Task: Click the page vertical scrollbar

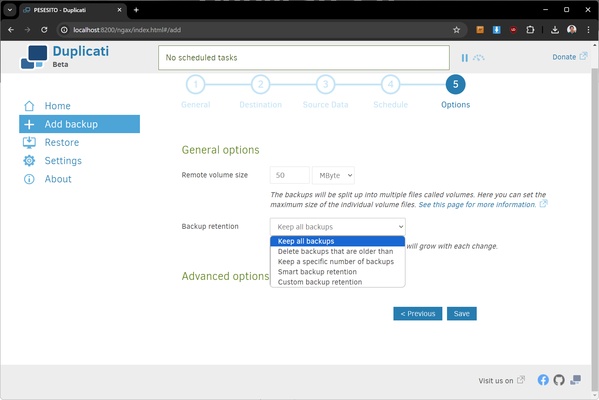Action: pyautogui.click(x=595, y=229)
